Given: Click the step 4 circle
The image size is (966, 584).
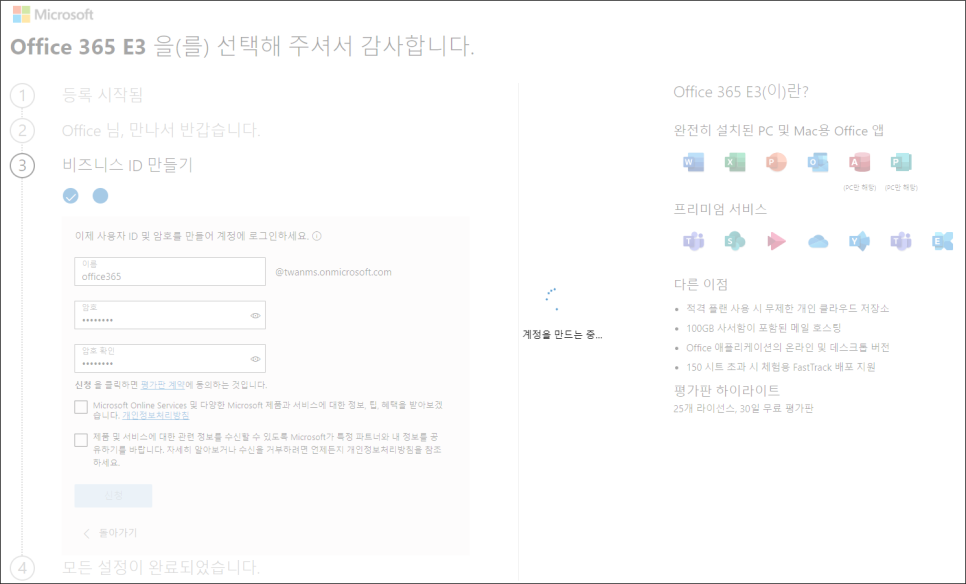Looking at the screenshot, I should tap(23, 567).
